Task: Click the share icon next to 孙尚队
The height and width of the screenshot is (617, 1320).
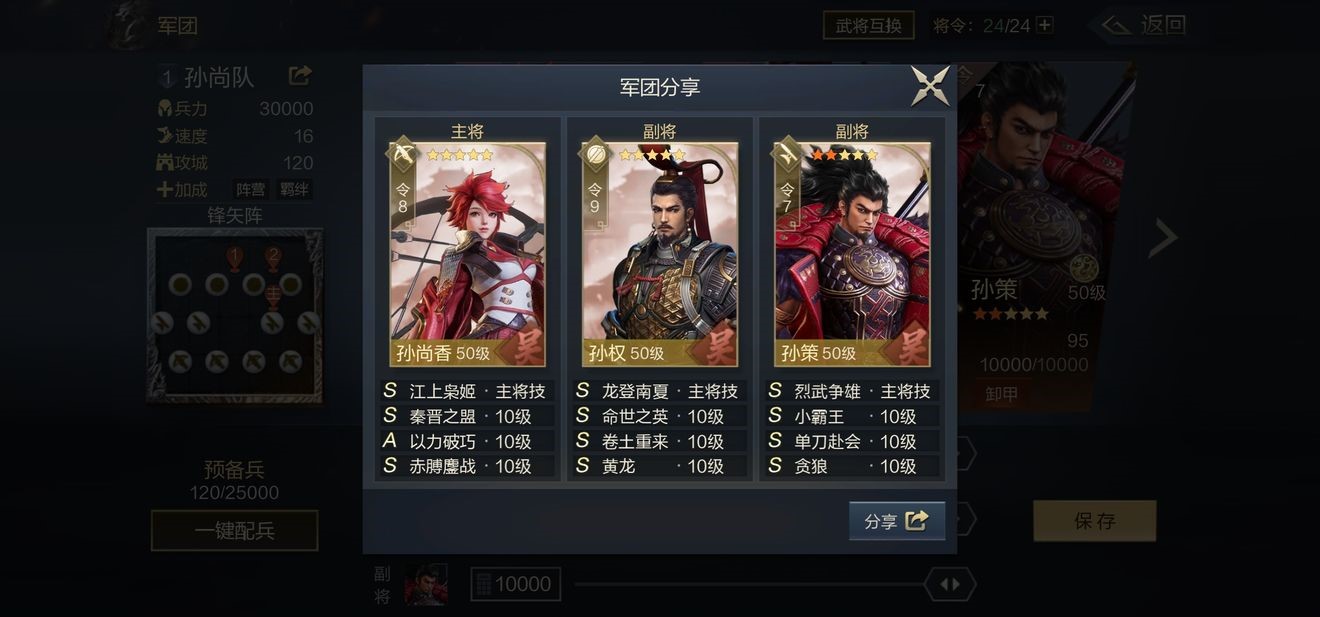Action: [x=300, y=76]
